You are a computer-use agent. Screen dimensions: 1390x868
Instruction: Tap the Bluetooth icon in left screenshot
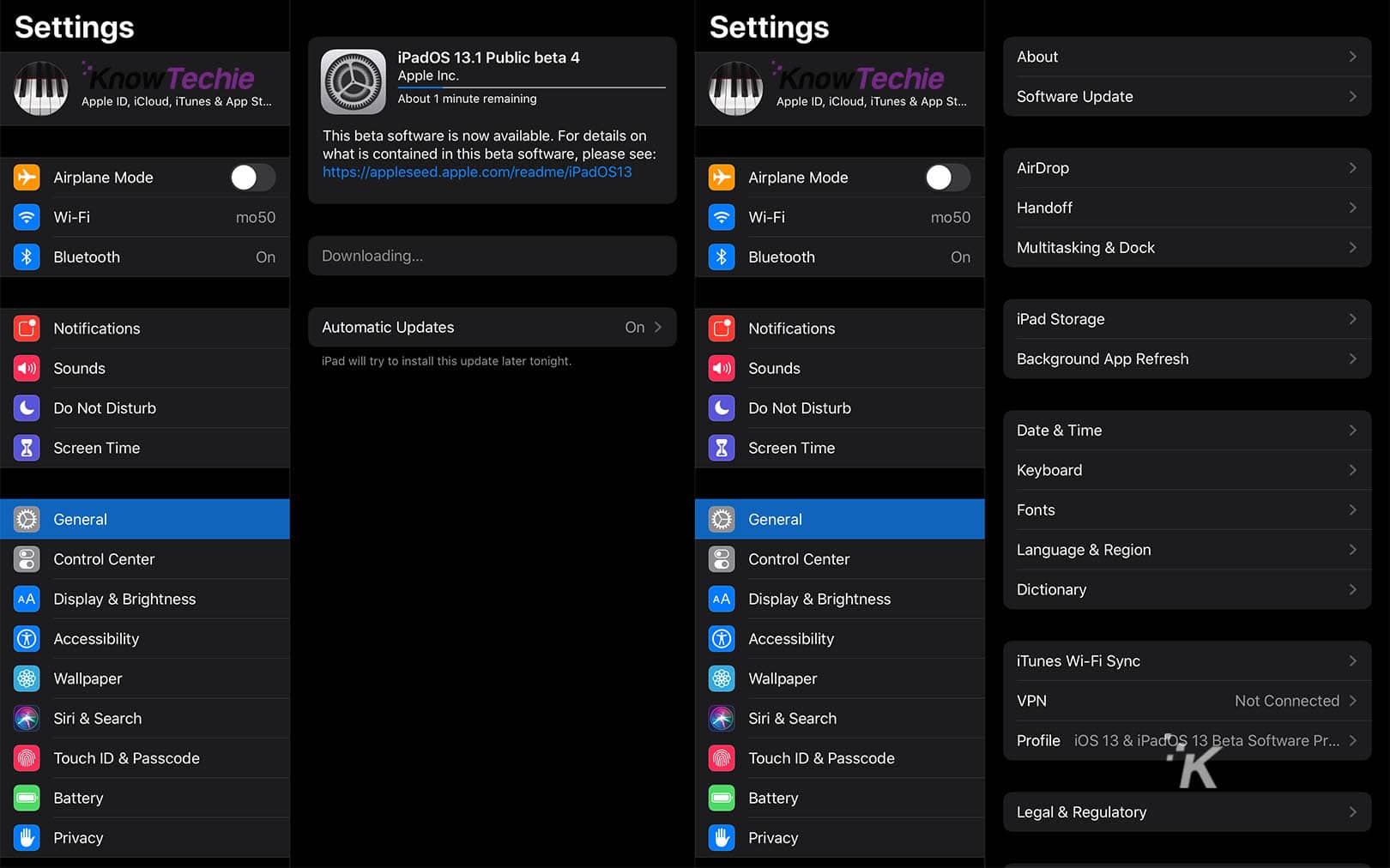[27, 256]
